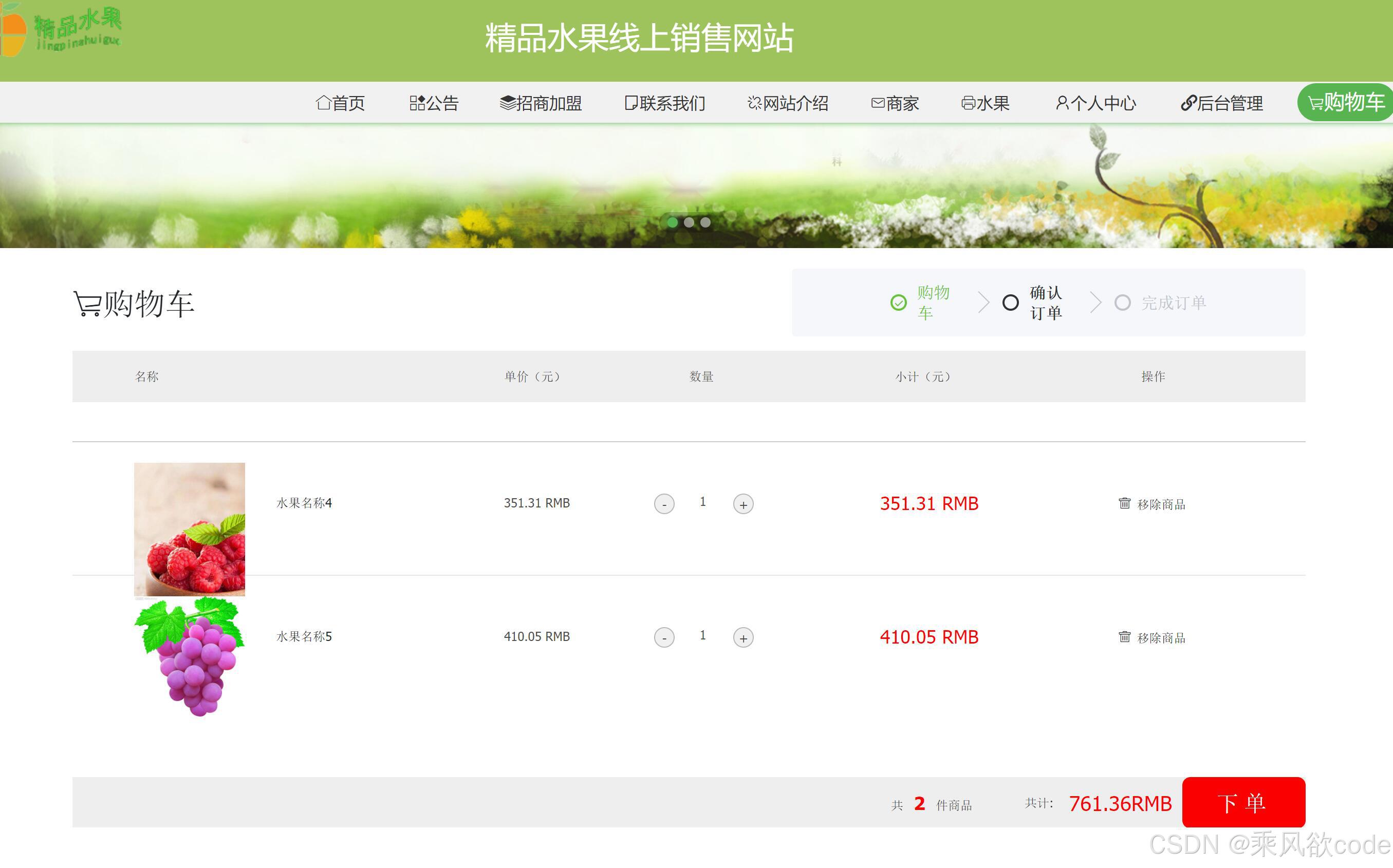The height and width of the screenshot is (868, 1393).
Task: Click the green cart icon in navbar
Action: [1315, 103]
